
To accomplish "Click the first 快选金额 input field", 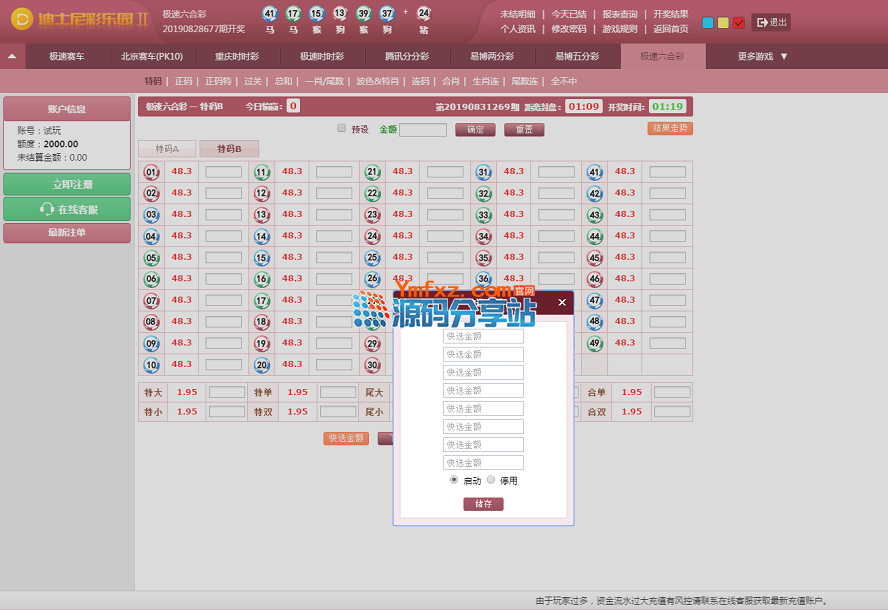I will tap(483, 337).
